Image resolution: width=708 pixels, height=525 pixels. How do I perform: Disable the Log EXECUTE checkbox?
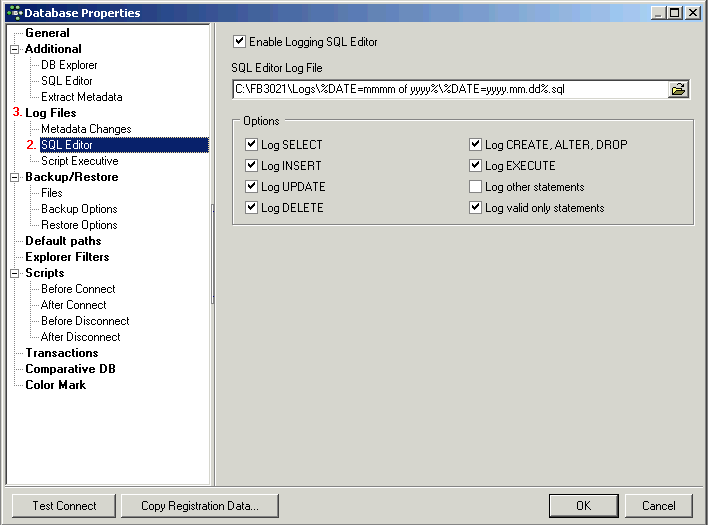475,166
